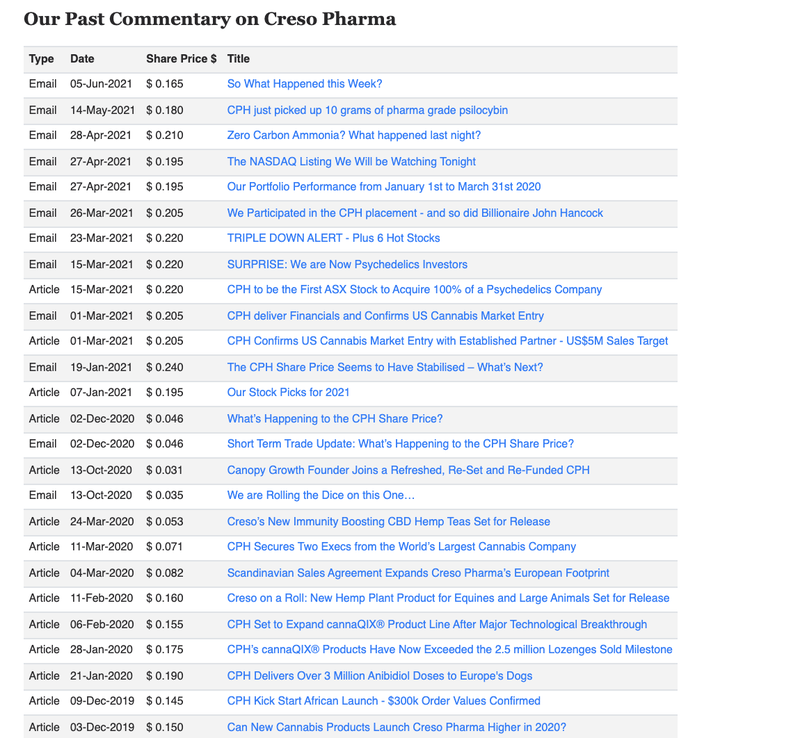Open 'SURPRISE: We are Now Psychedelics Investors'
This screenshot has height=738, width=800.
(x=347, y=265)
